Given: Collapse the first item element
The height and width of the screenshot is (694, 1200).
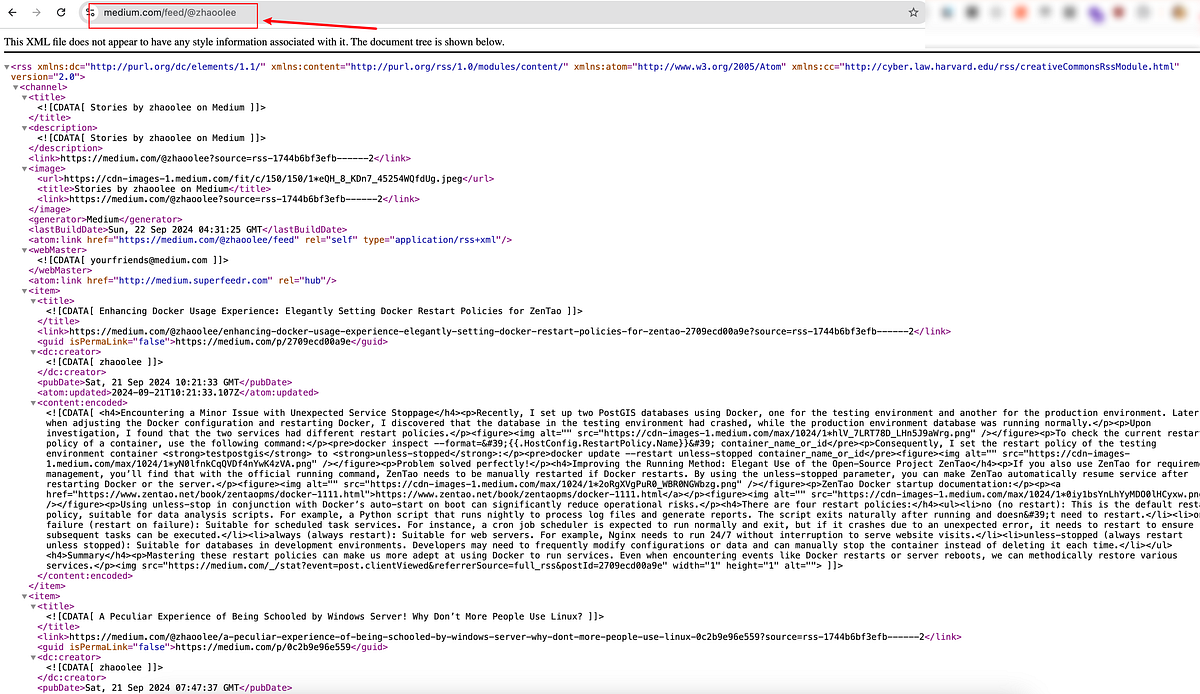Looking at the screenshot, I should [x=23, y=290].
